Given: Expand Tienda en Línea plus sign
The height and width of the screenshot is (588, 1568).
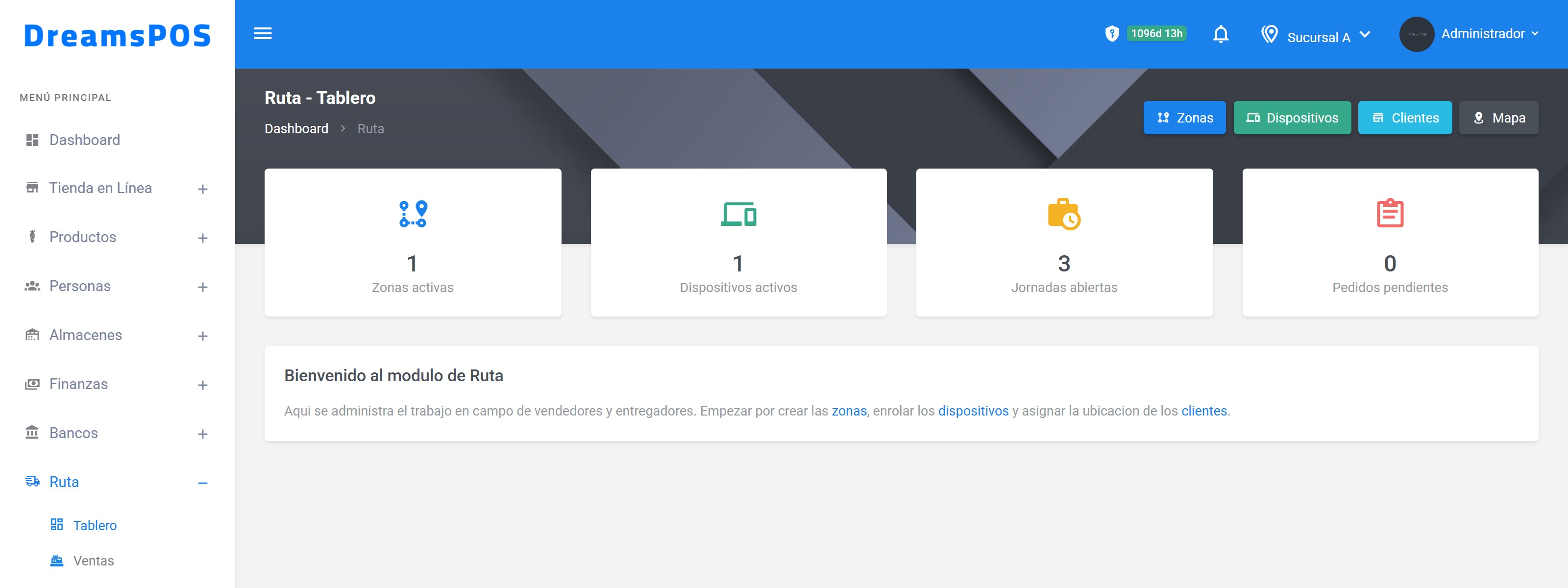Looking at the screenshot, I should click(x=203, y=189).
